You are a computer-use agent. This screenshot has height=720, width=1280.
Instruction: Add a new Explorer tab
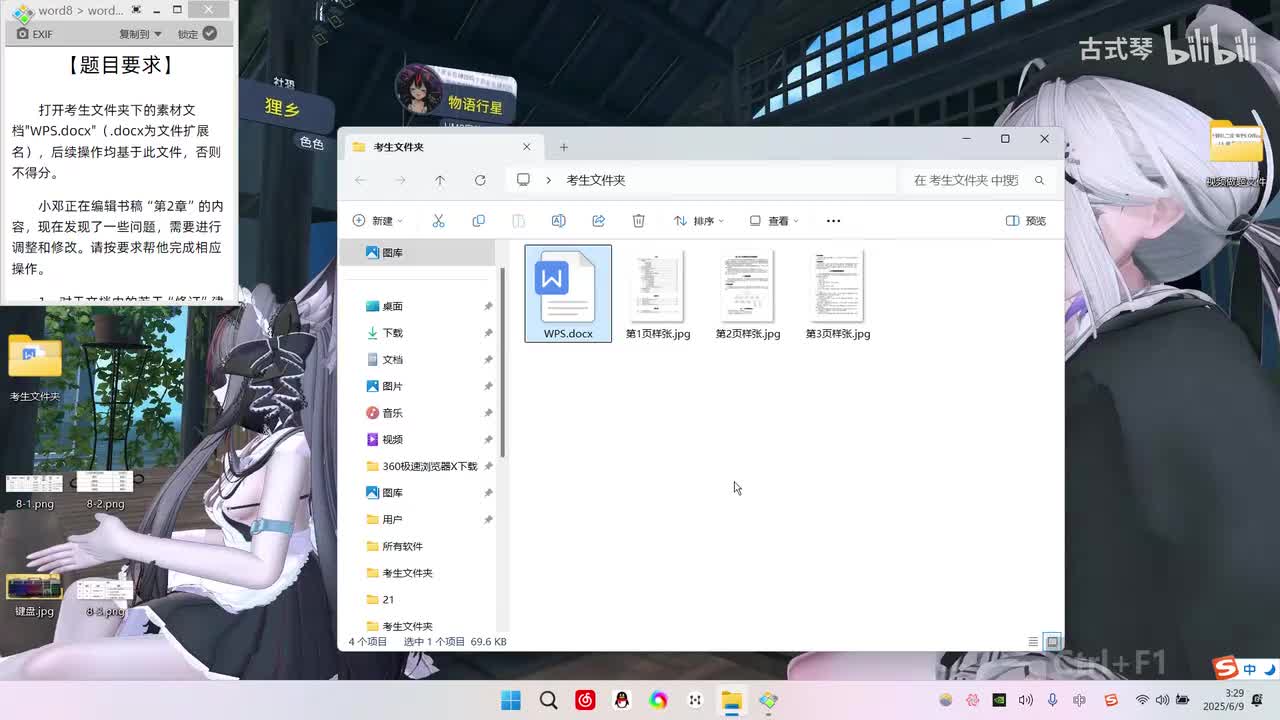click(564, 147)
